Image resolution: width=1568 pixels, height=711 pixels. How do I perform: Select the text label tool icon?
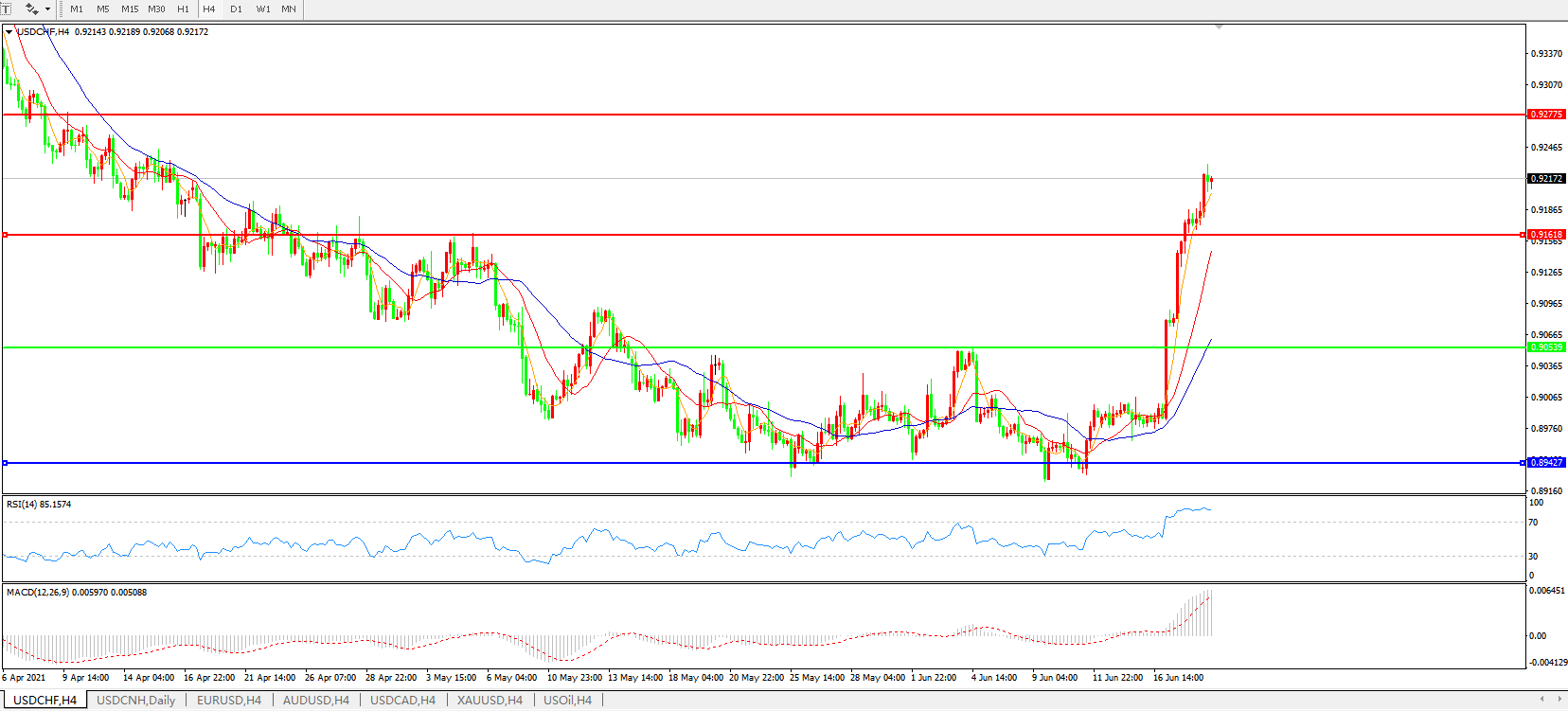click(6, 9)
